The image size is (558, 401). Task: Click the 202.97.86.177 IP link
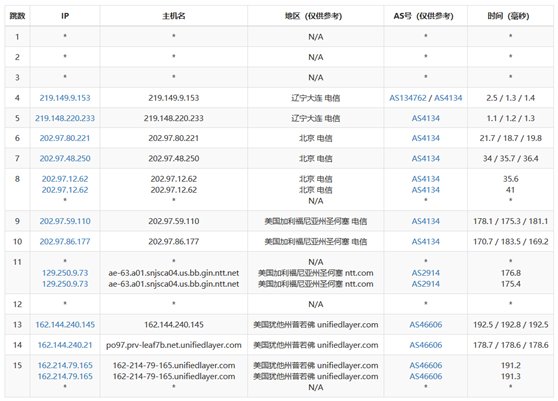[x=65, y=241]
